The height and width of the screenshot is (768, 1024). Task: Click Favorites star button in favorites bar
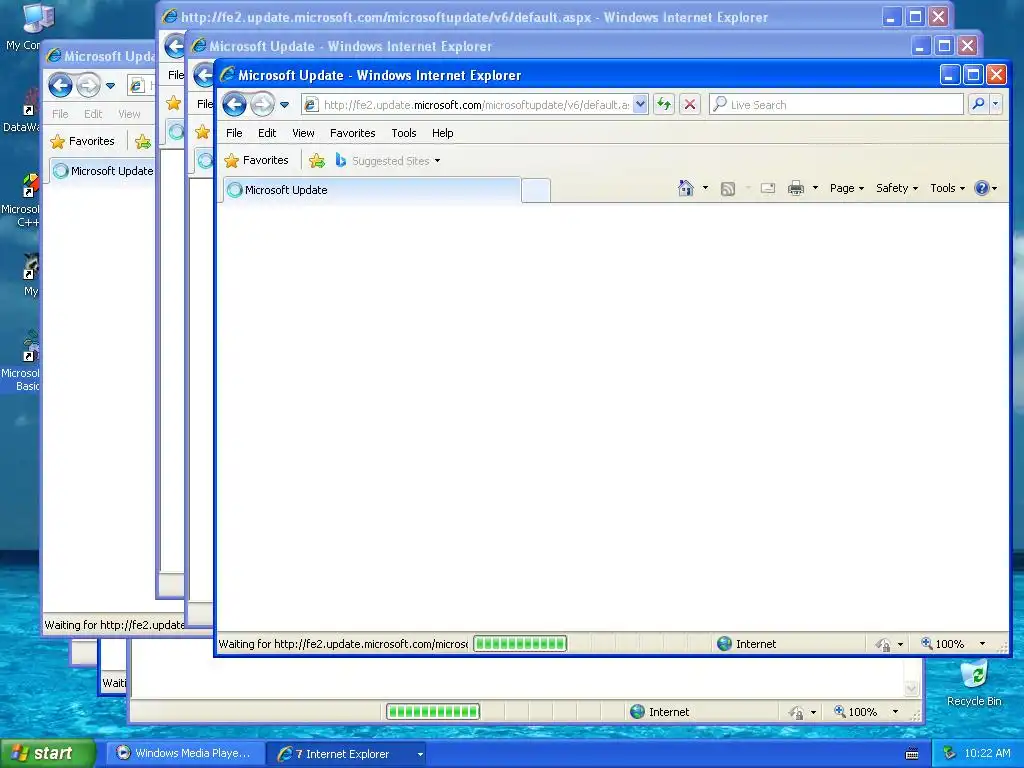click(257, 160)
